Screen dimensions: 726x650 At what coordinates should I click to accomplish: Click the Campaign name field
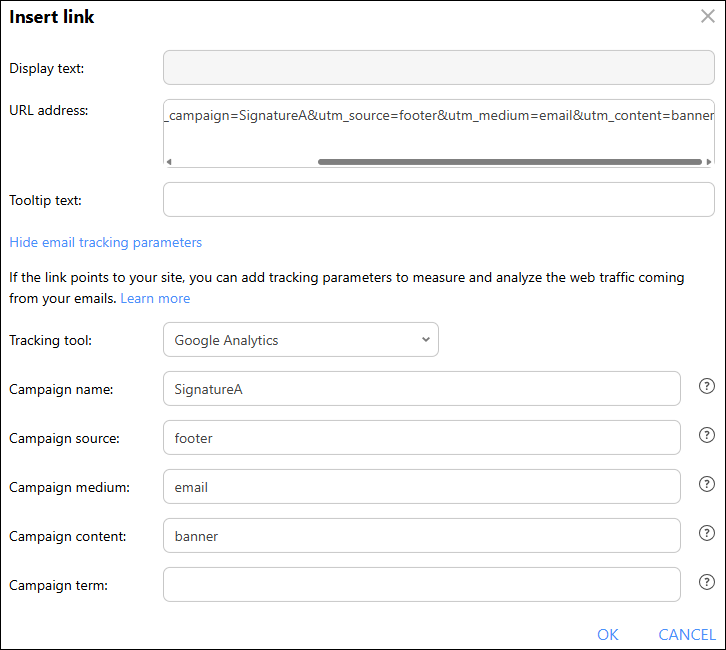click(x=421, y=389)
